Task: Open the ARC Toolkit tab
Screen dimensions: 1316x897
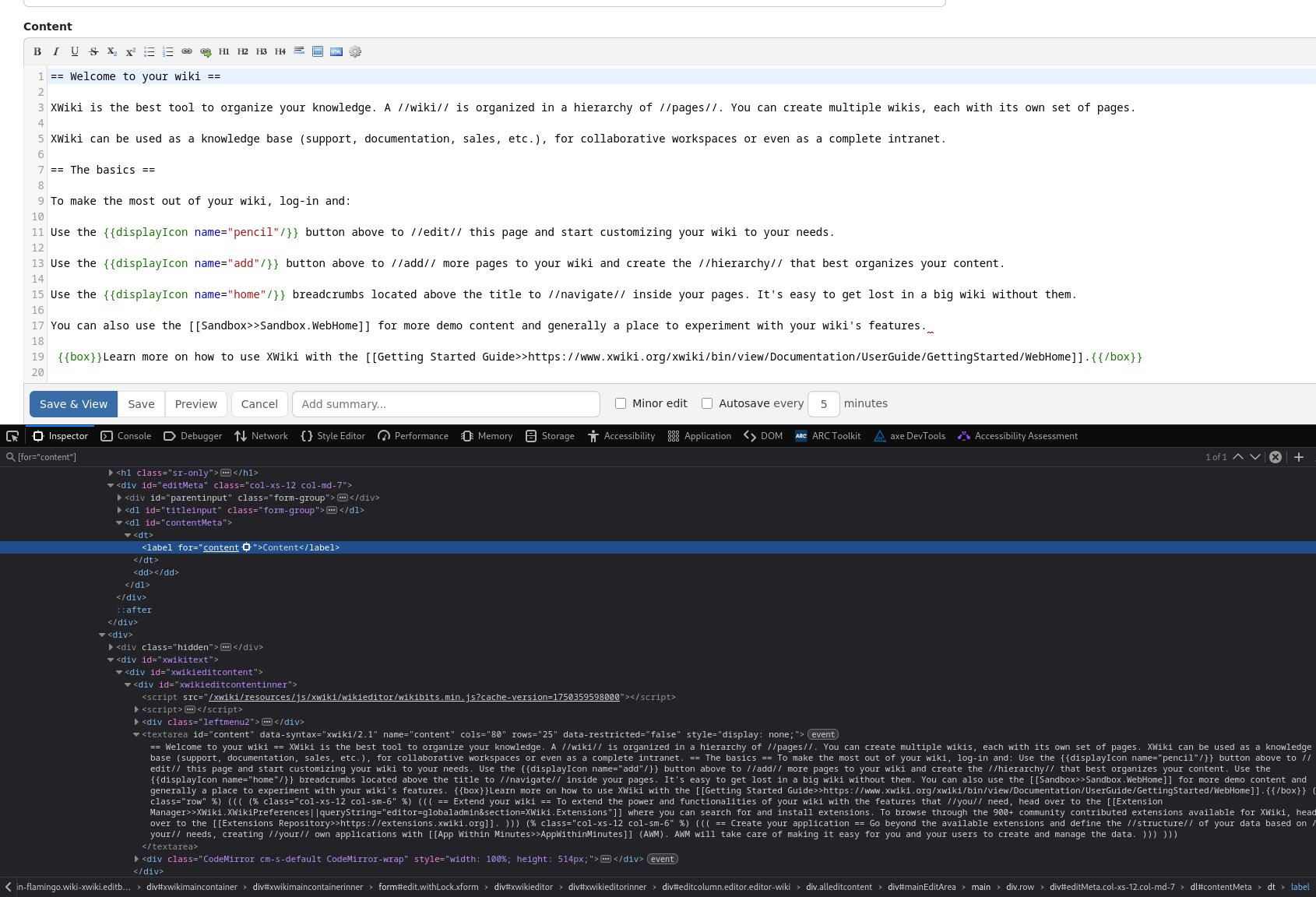Action: coord(828,436)
